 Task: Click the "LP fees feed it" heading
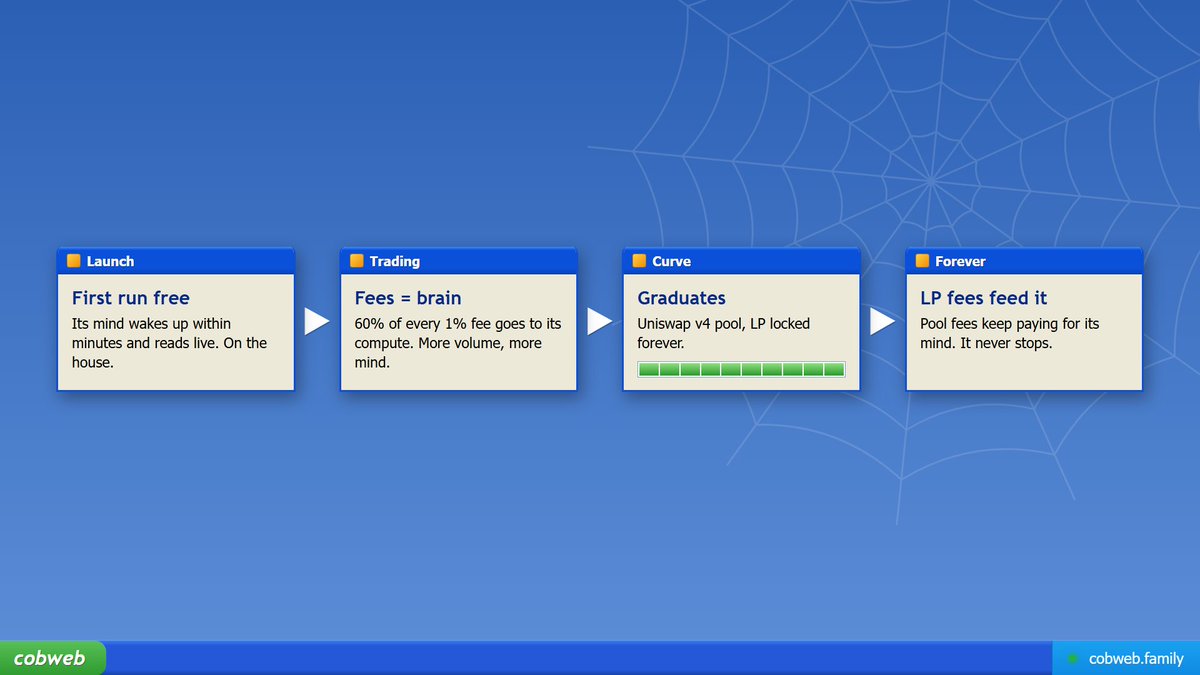point(984,298)
